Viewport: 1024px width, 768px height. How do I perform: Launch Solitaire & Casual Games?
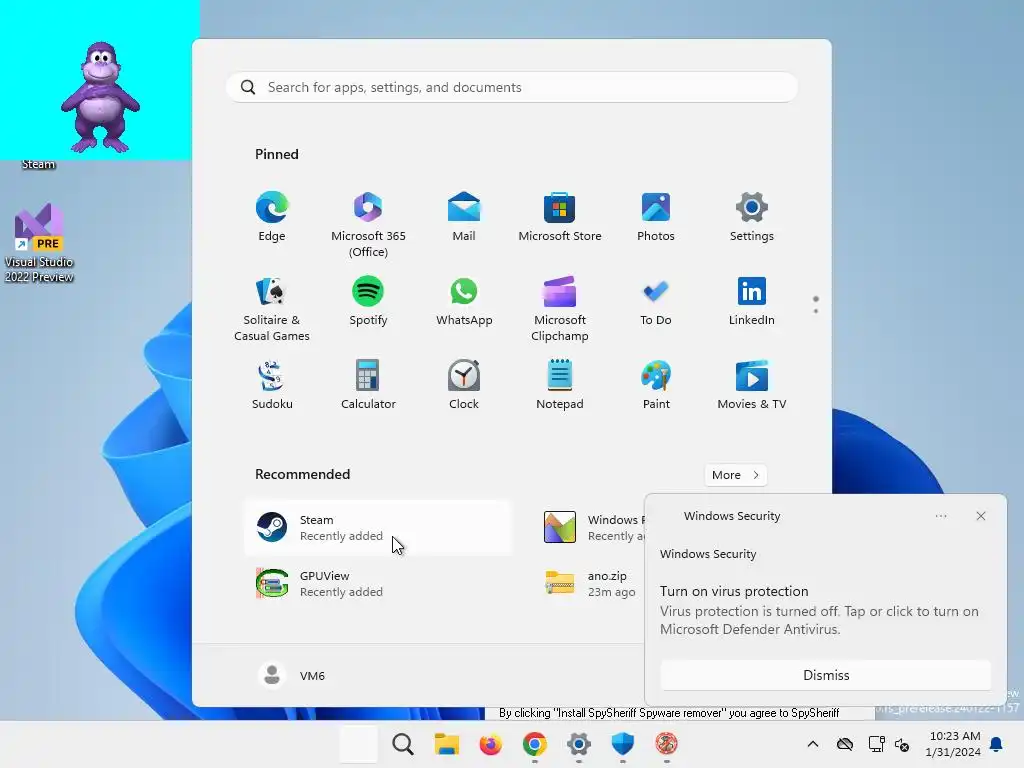click(x=272, y=308)
